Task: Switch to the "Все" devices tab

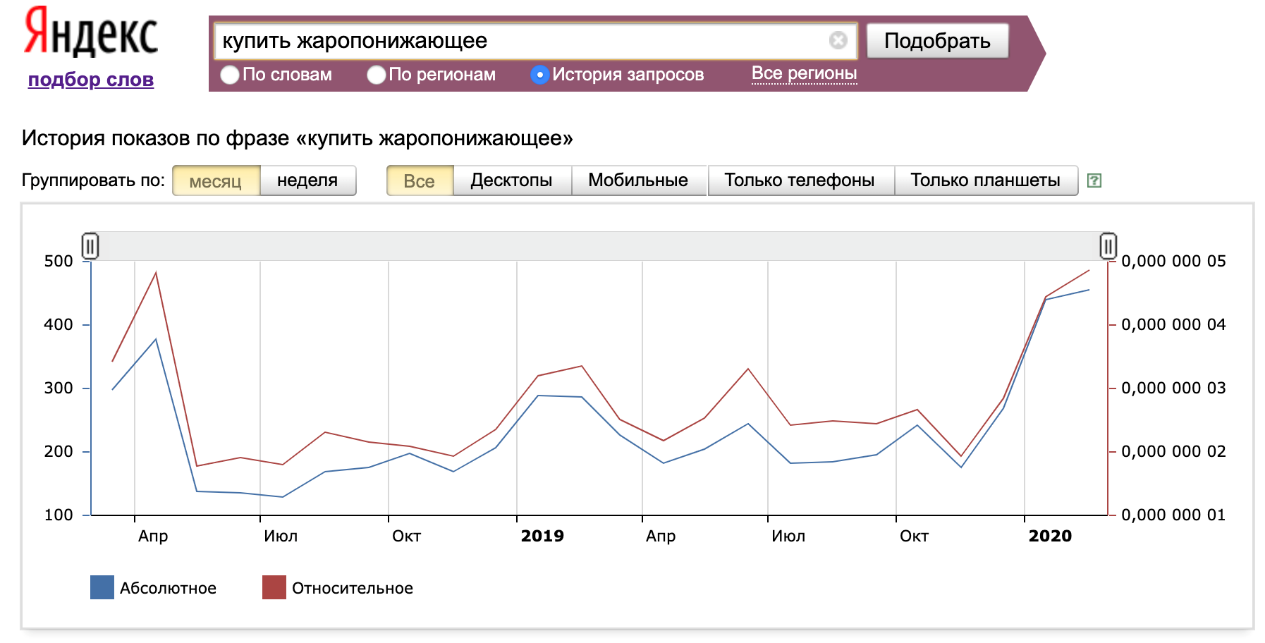Action: click(x=420, y=181)
